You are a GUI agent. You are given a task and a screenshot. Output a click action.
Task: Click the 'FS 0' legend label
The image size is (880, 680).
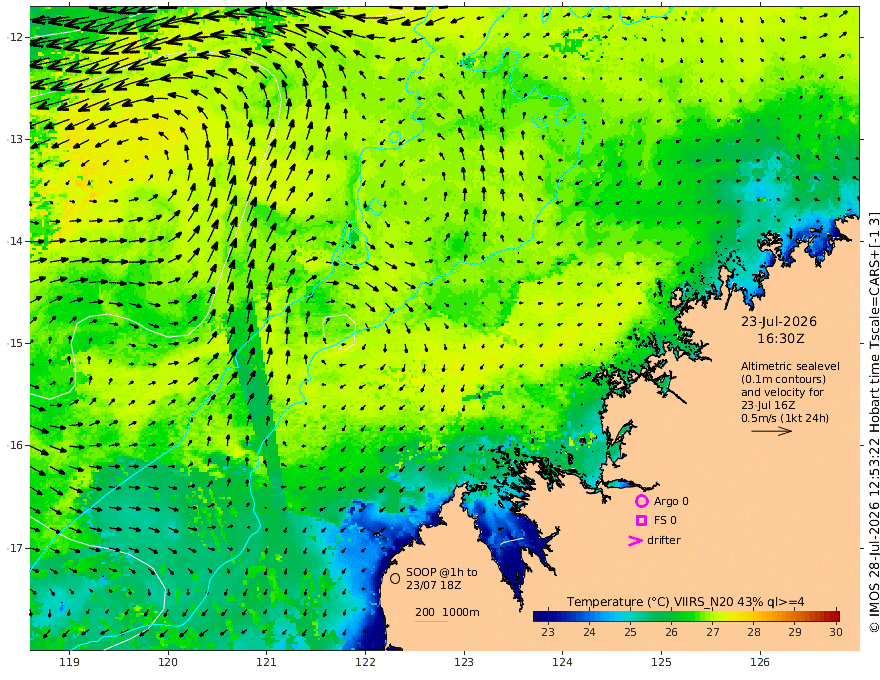pyautogui.click(x=665, y=521)
